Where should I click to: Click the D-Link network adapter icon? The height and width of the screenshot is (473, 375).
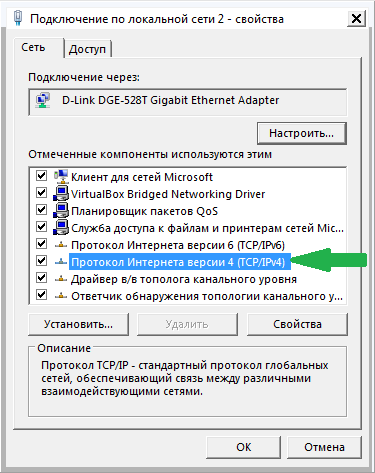click(43, 100)
